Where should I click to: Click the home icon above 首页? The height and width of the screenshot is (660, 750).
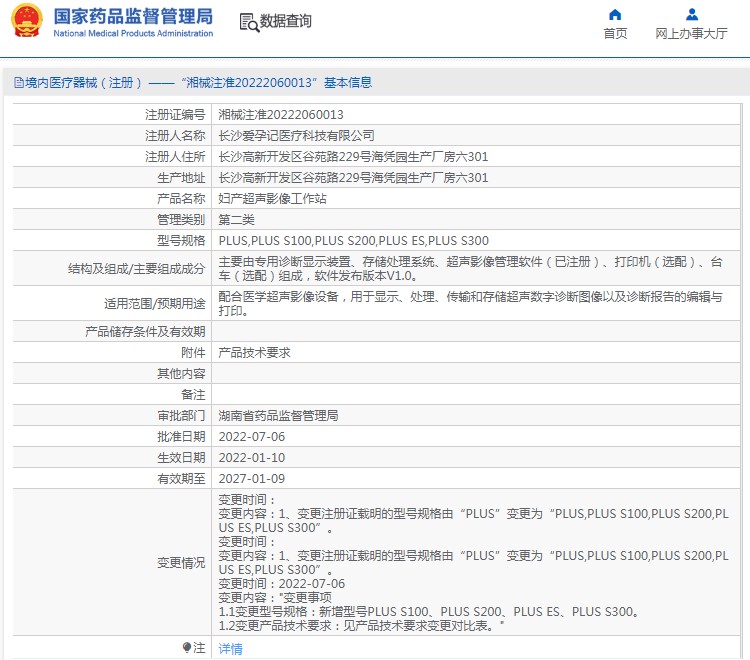tap(615, 15)
